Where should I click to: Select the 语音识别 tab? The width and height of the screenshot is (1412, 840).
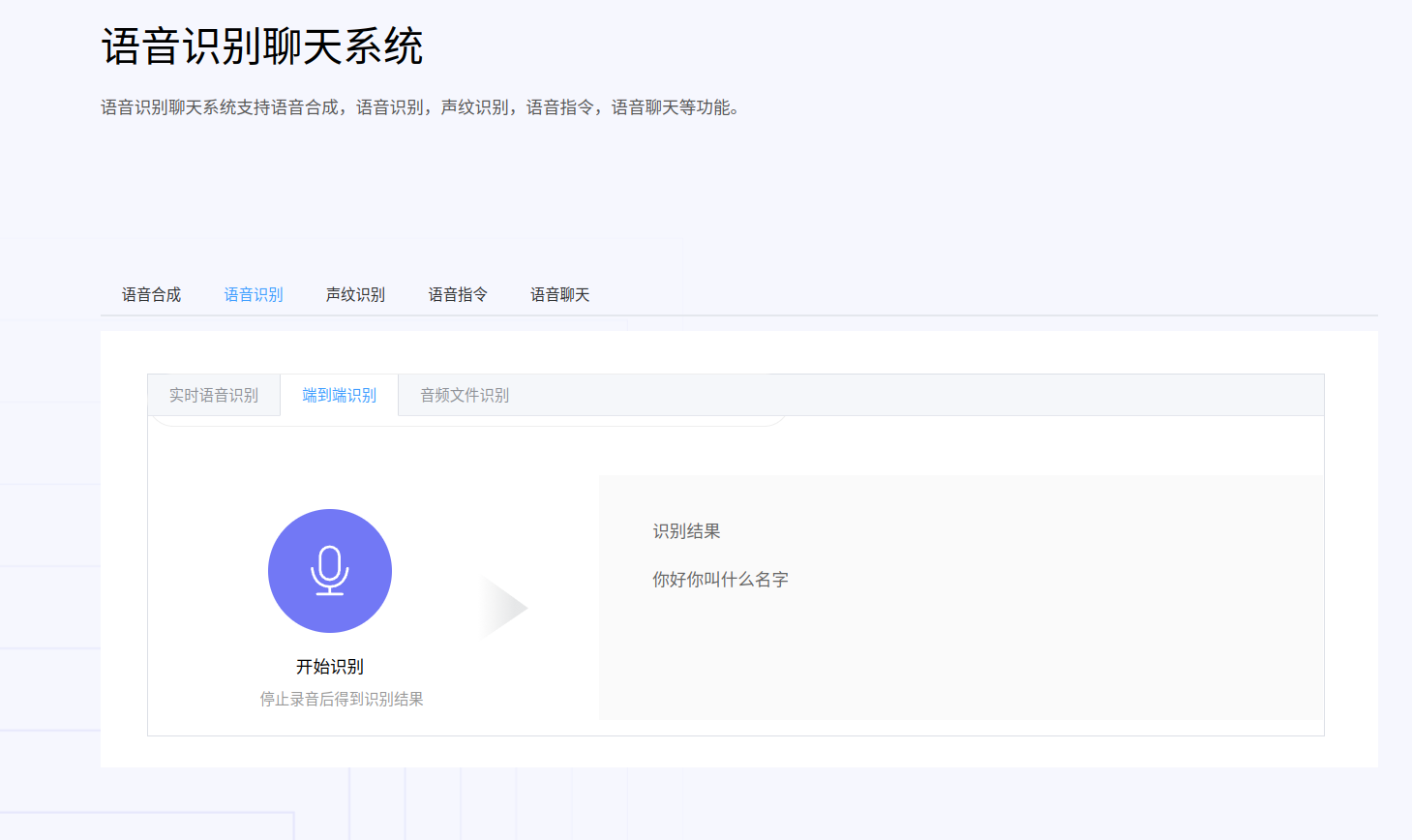254,295
